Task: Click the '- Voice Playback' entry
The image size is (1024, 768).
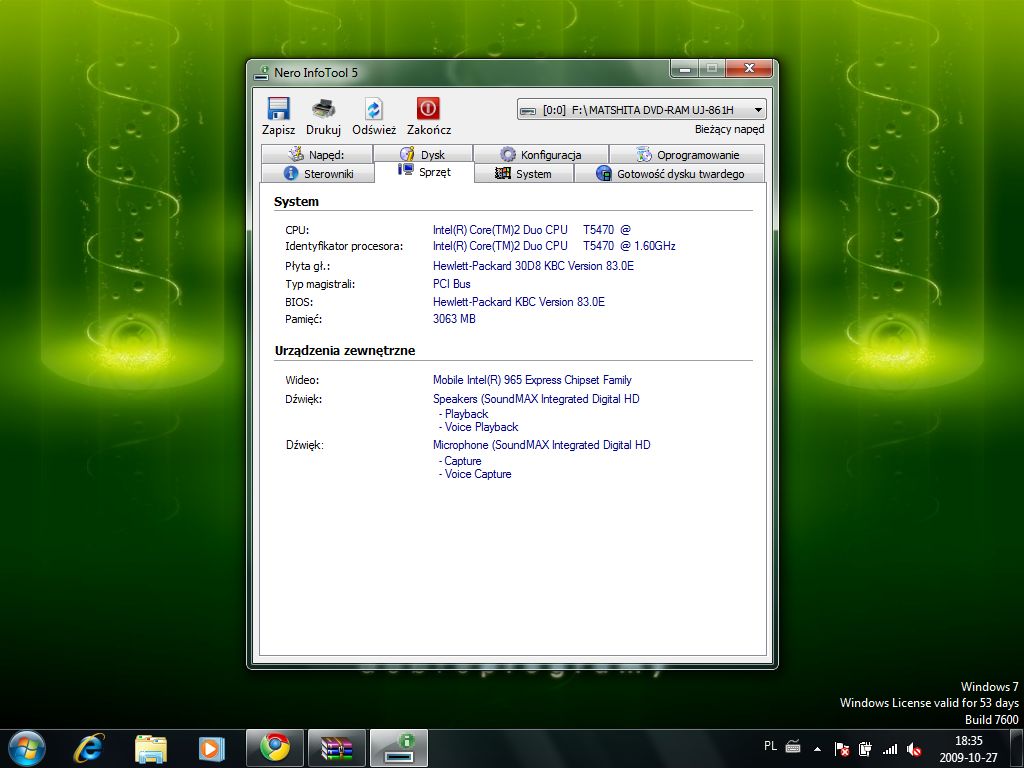Action: 479,427
